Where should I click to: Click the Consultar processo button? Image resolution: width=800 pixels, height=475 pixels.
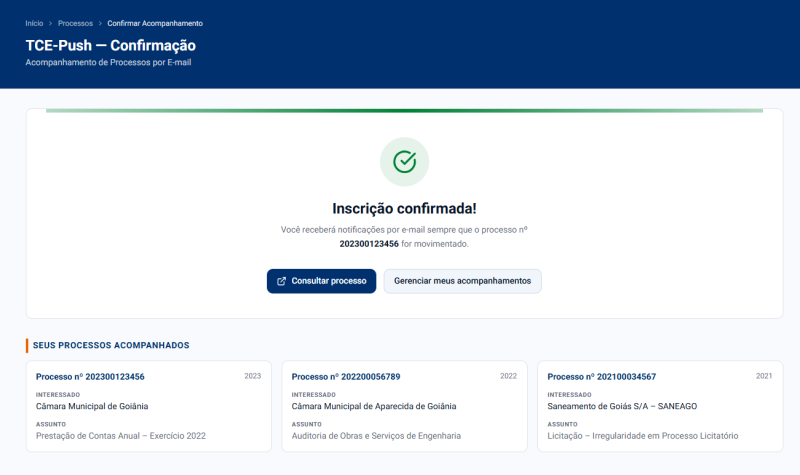click(321, 281)
